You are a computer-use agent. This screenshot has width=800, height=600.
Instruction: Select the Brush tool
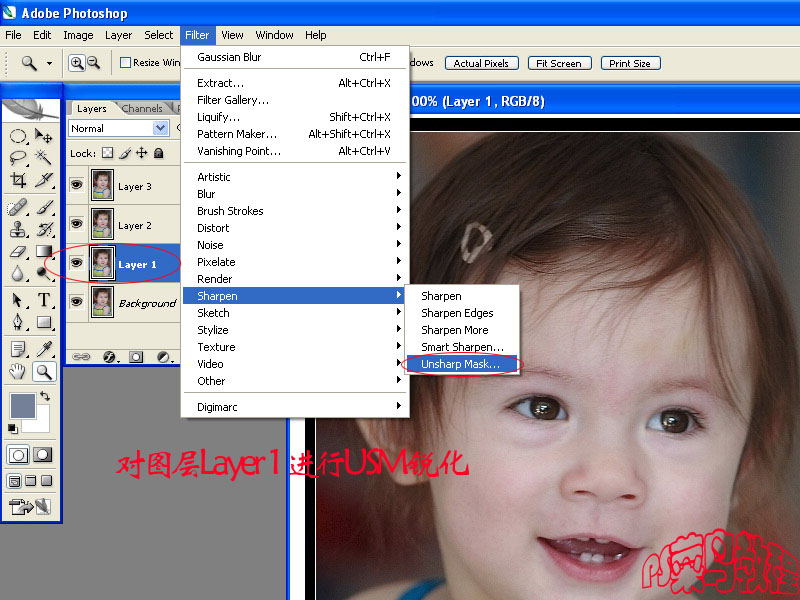(x=43, y=207)
